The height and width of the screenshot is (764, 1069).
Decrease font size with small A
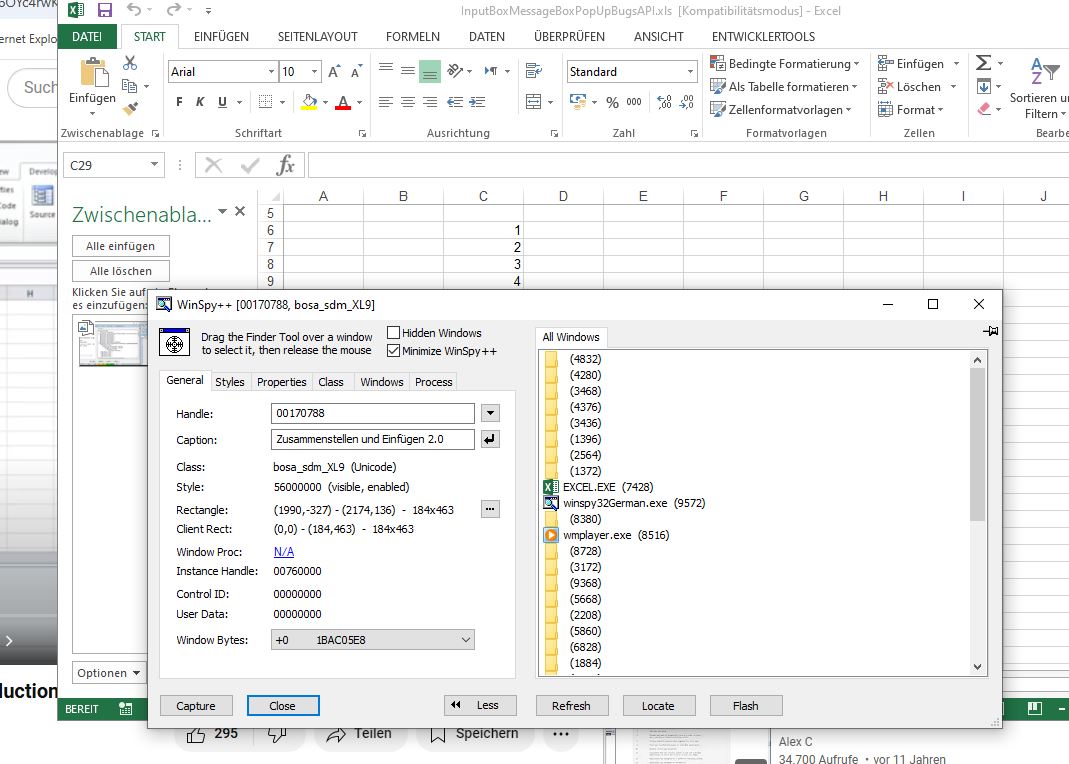tap(356, 72)
